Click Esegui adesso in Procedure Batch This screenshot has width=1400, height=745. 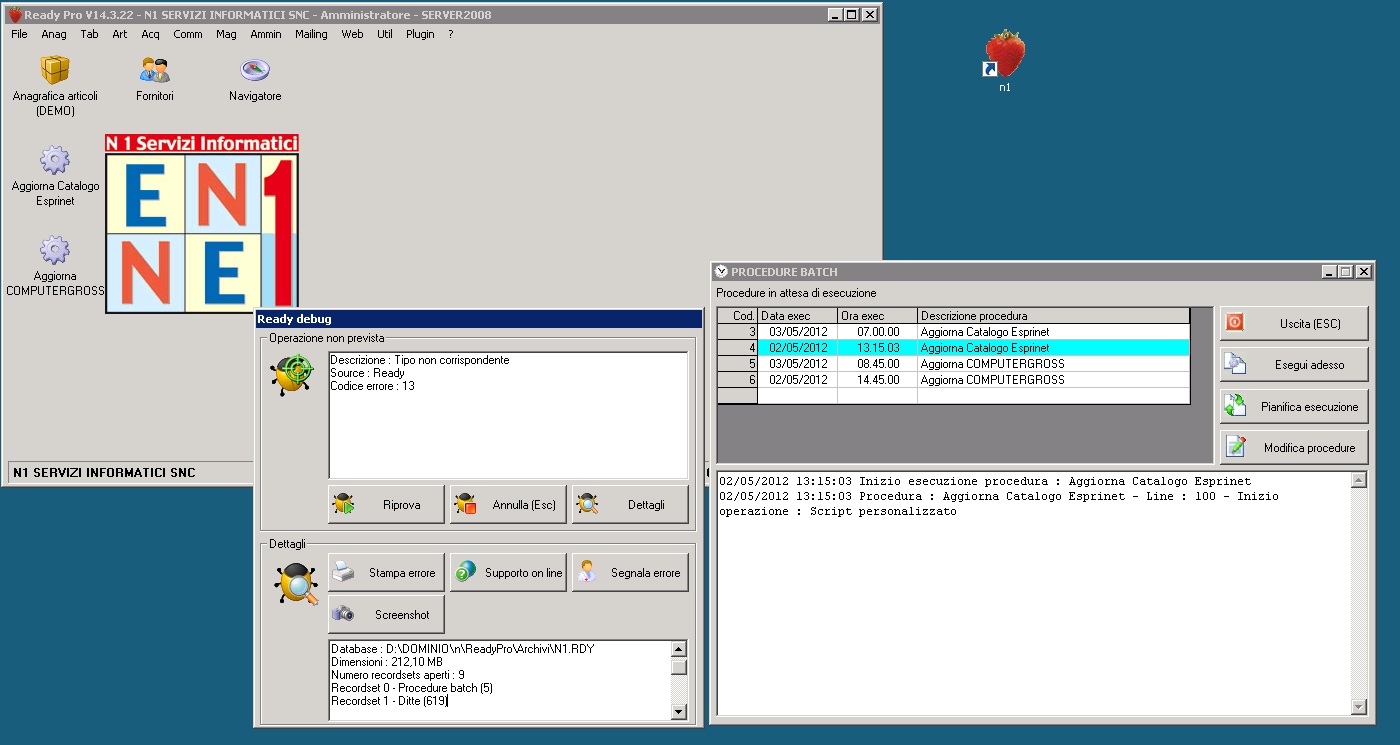click(x=1293, y=365)
